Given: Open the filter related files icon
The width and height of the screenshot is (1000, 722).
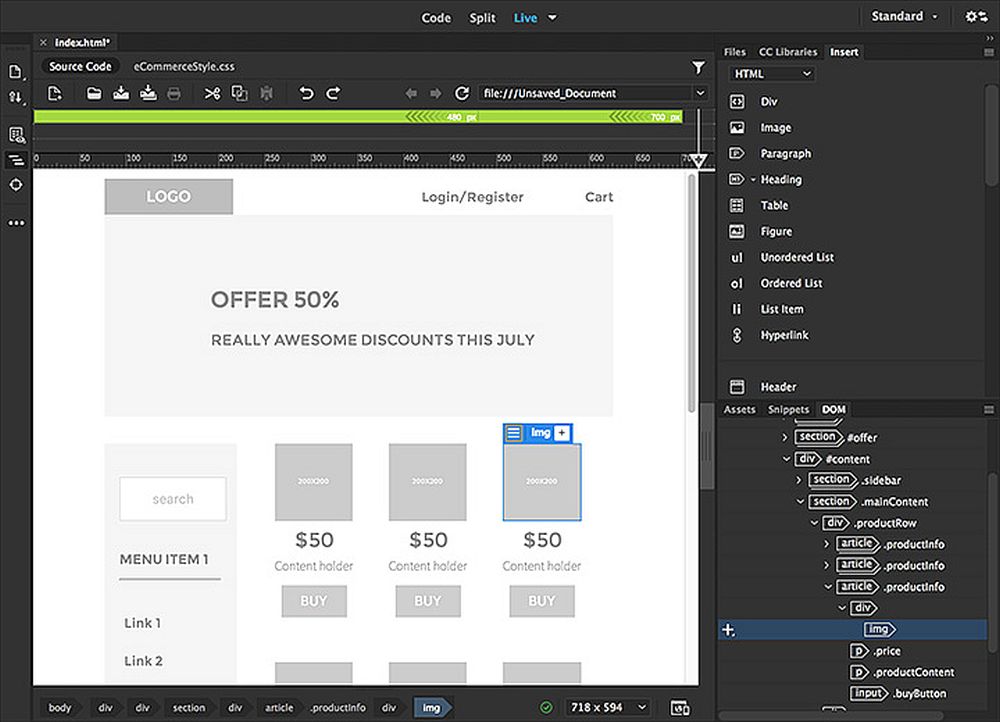Looking at the screenshot, I should point(698,67).
